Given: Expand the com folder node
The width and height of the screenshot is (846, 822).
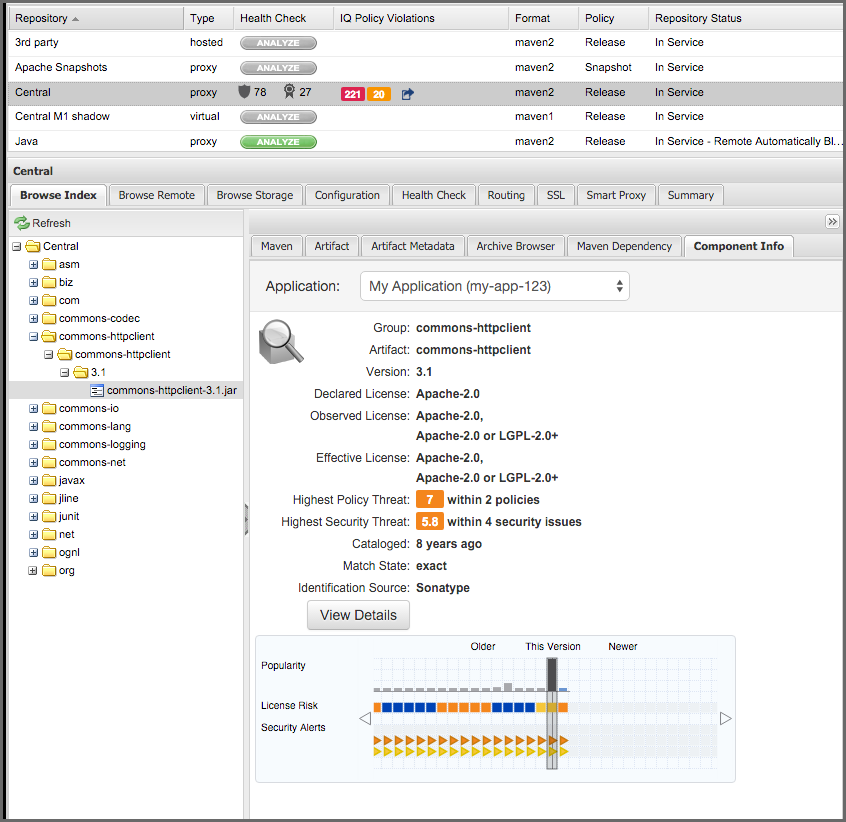Looking at the screenshot, I should tap(33, 300).
